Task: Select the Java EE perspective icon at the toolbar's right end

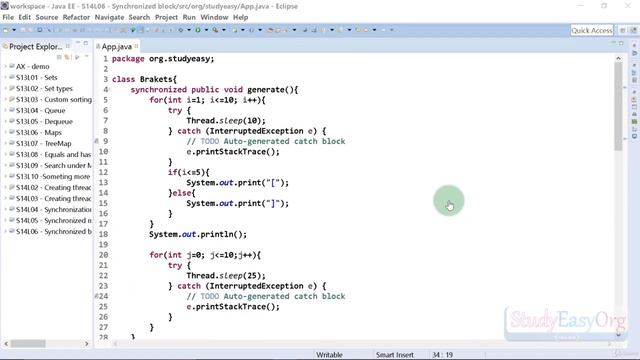Action: point(633,30)
